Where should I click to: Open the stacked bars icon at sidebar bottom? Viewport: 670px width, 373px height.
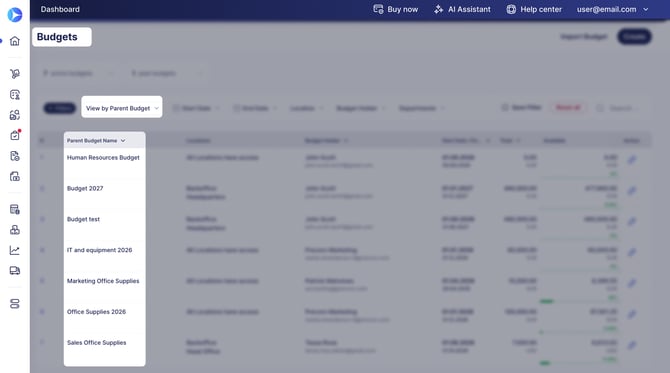click(x=15, y=304)
